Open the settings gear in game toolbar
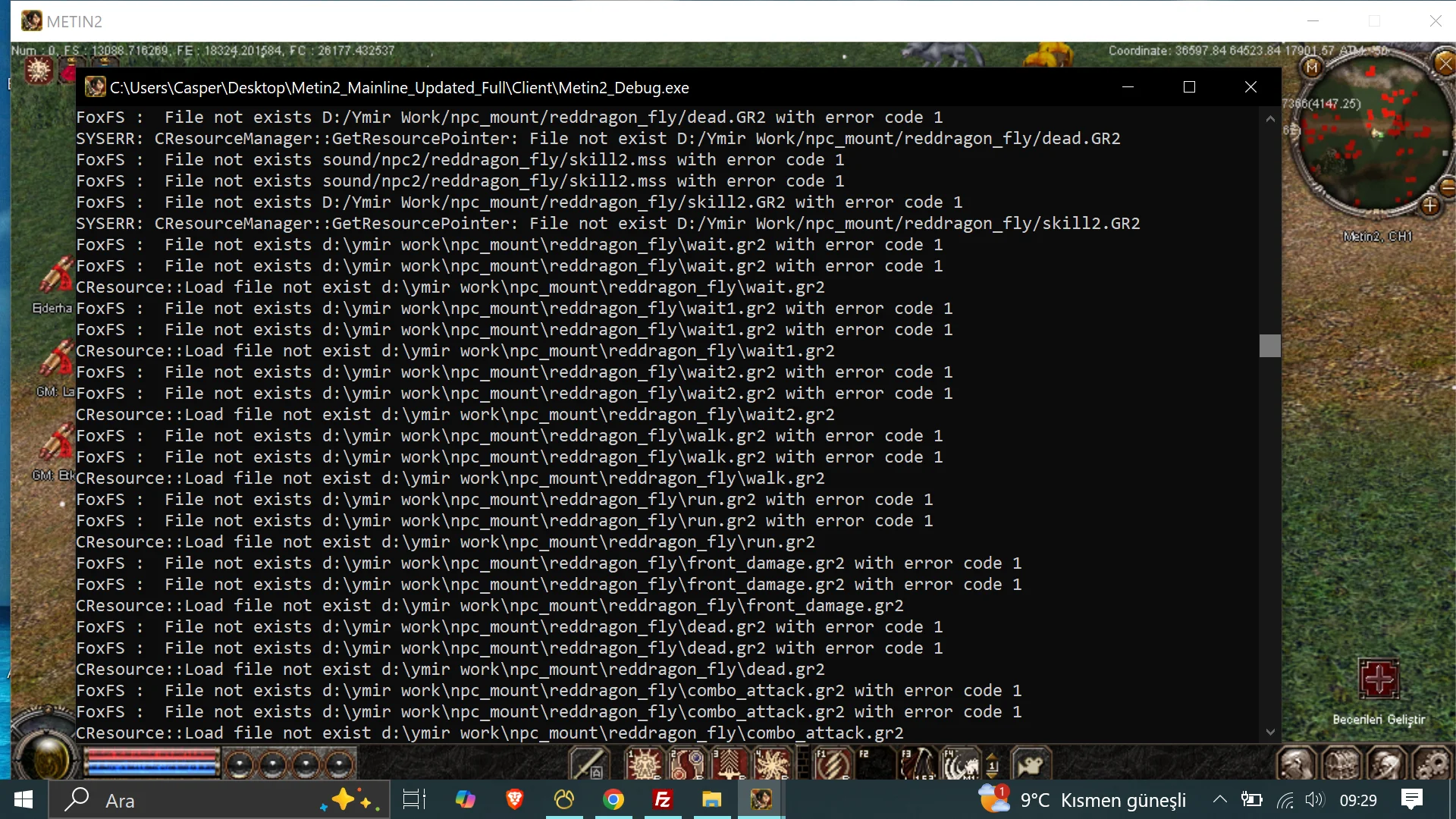This screenshot has height=819, width=1456. point(1432,764)
